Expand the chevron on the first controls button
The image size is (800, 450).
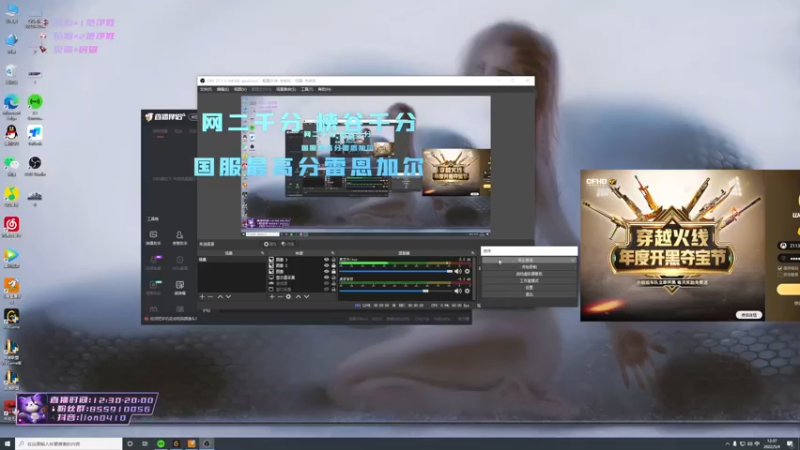(x=572, y=260)
